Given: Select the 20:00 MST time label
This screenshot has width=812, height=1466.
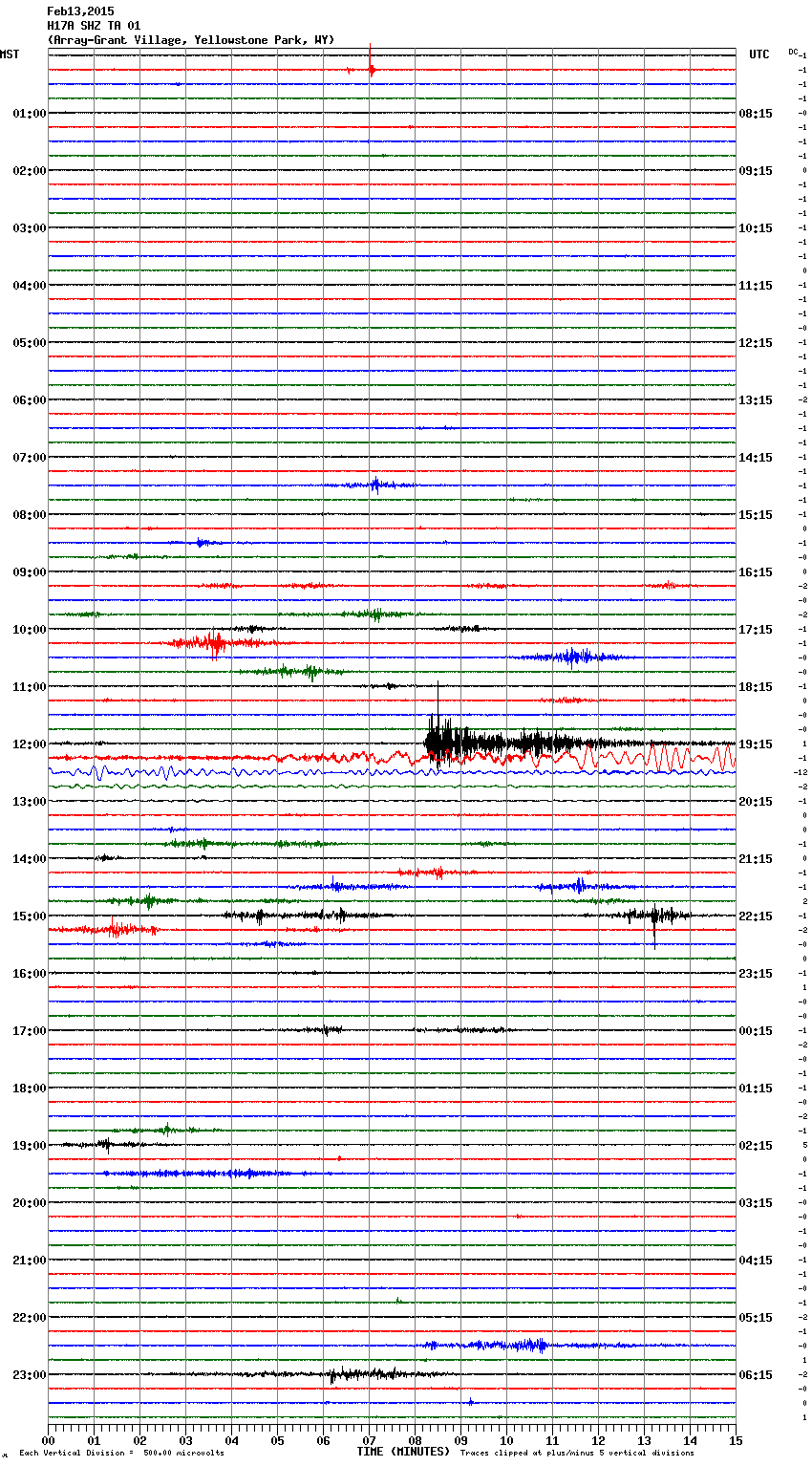Looking at the screenshot, I should point(30,1203).
